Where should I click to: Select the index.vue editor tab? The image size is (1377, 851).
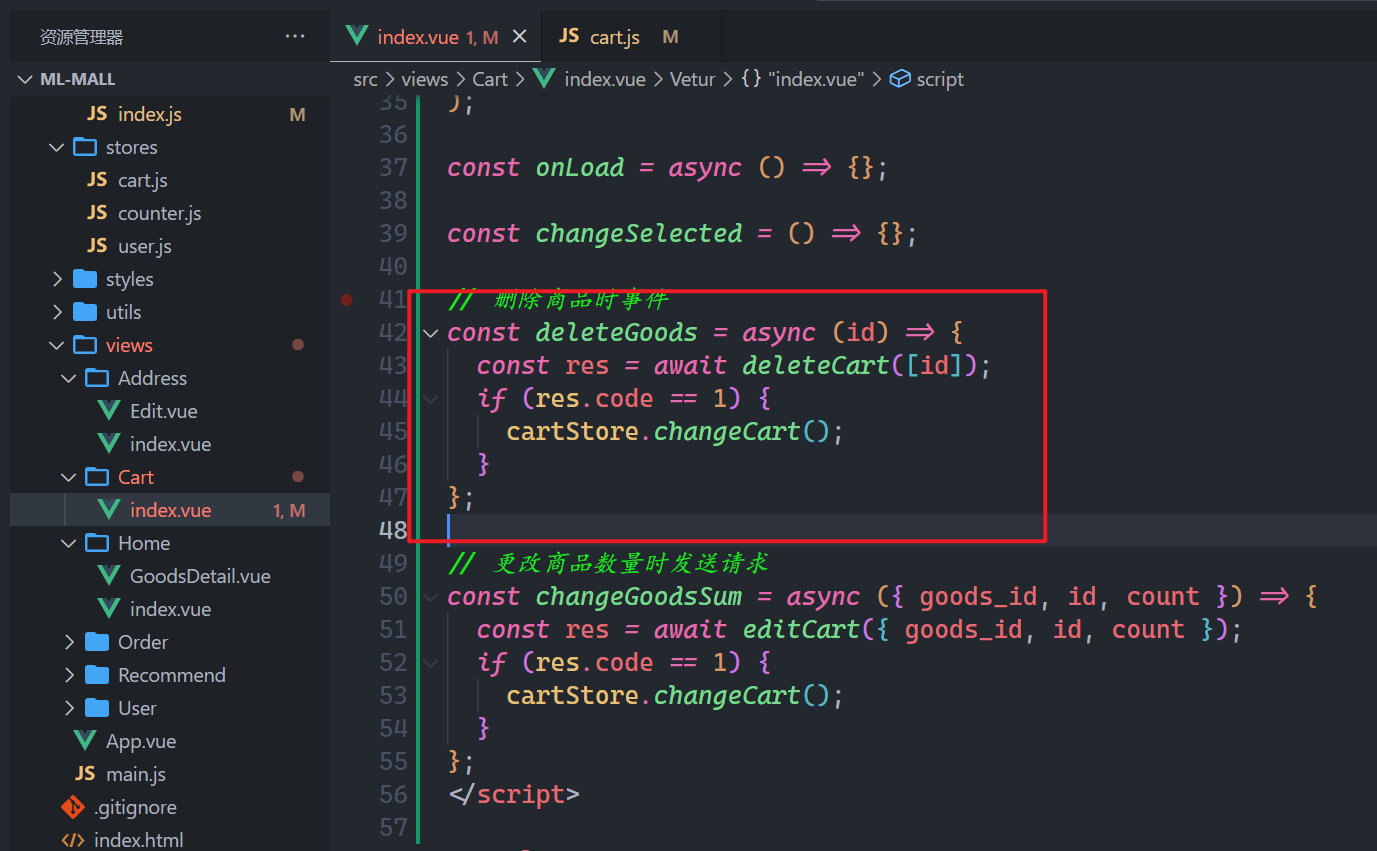(436, 37)
